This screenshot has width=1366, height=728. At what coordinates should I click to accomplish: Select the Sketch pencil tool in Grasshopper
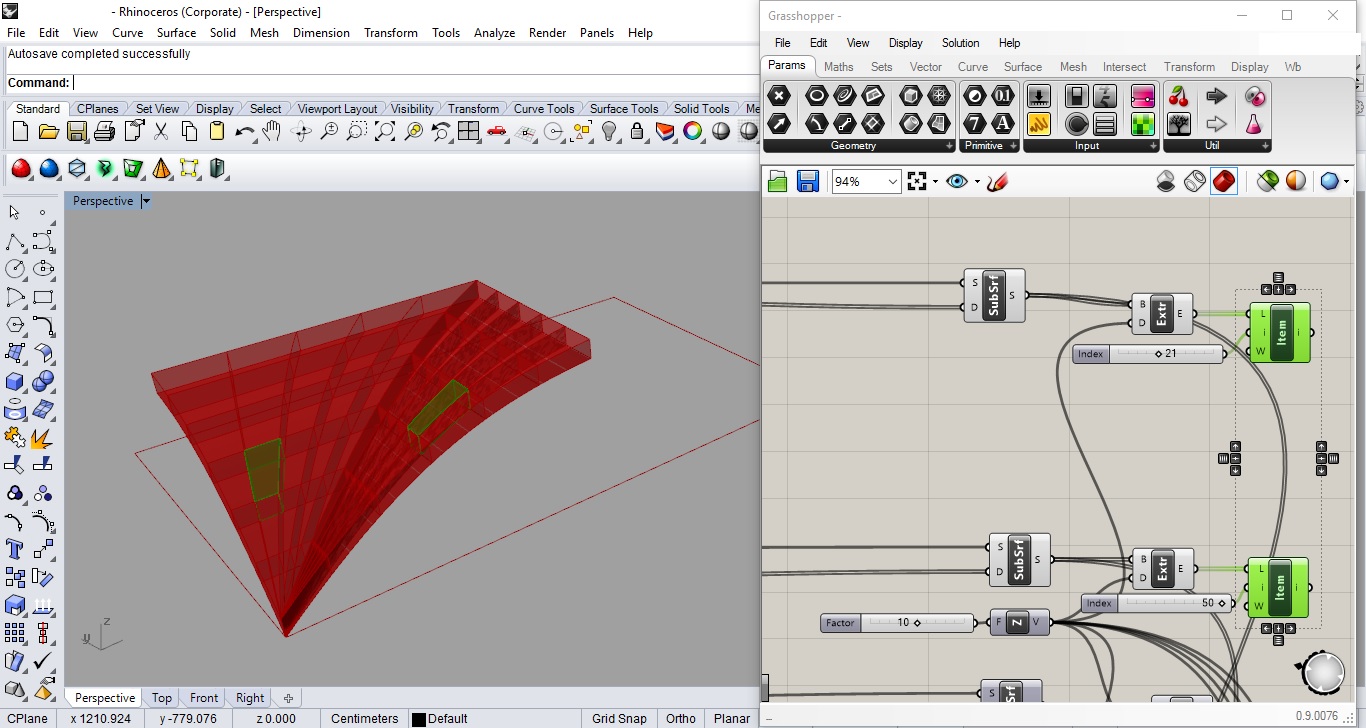tap(996, 181)
